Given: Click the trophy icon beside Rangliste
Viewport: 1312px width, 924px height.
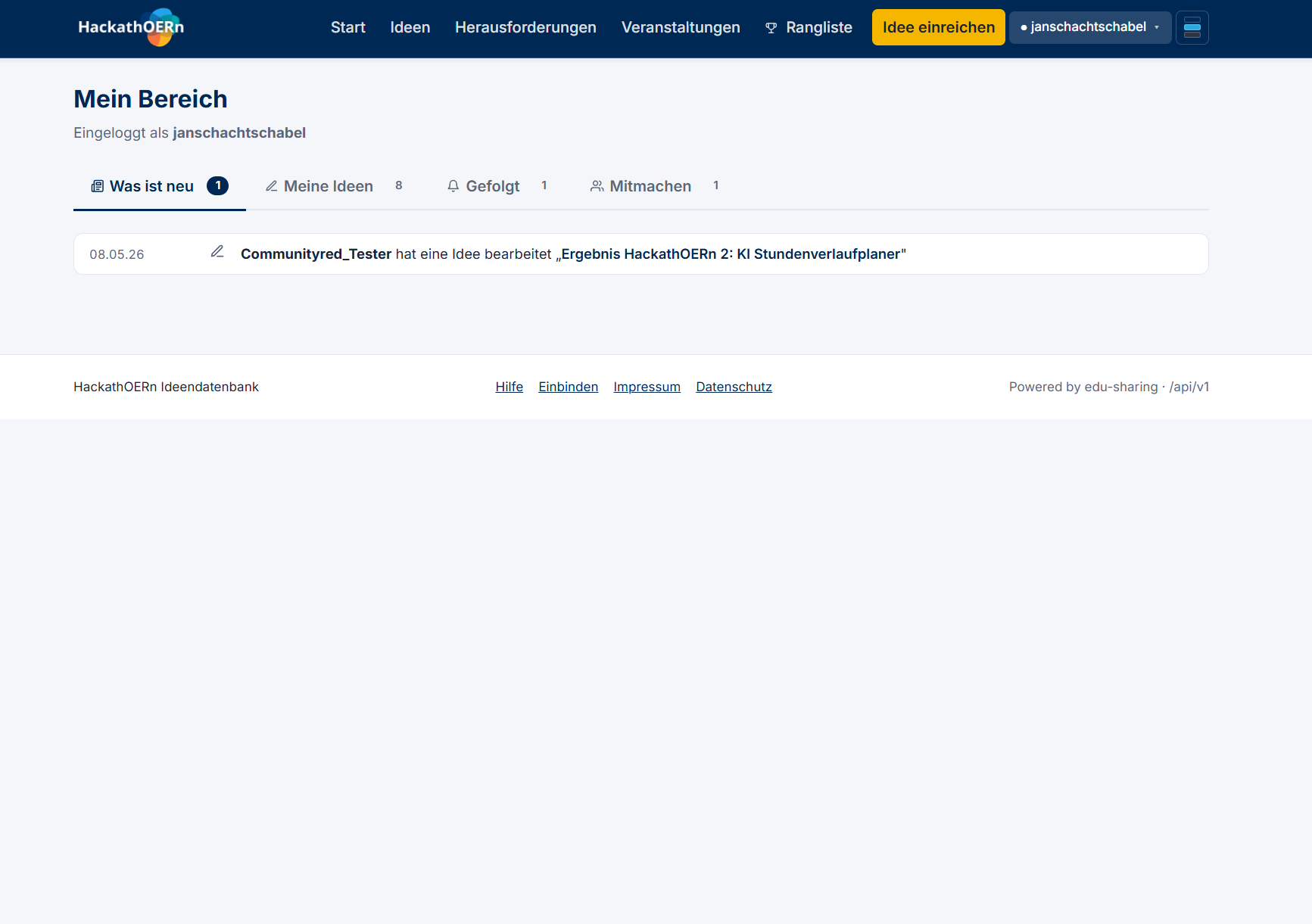Looking at the screenshot, I should pyautogui.click(x=771, y=28).
